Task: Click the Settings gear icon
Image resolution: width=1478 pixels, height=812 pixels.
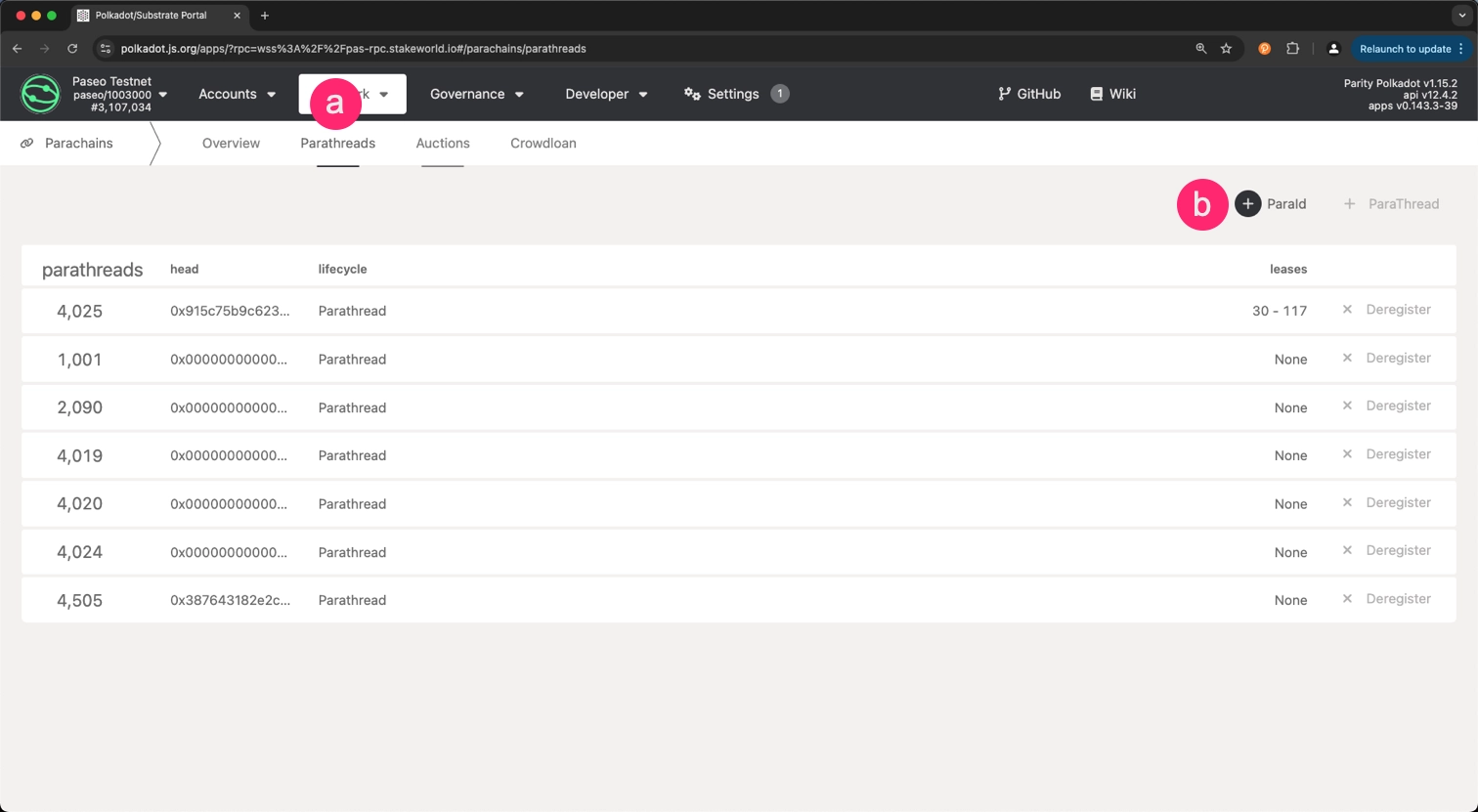Action: pos(692,94)
